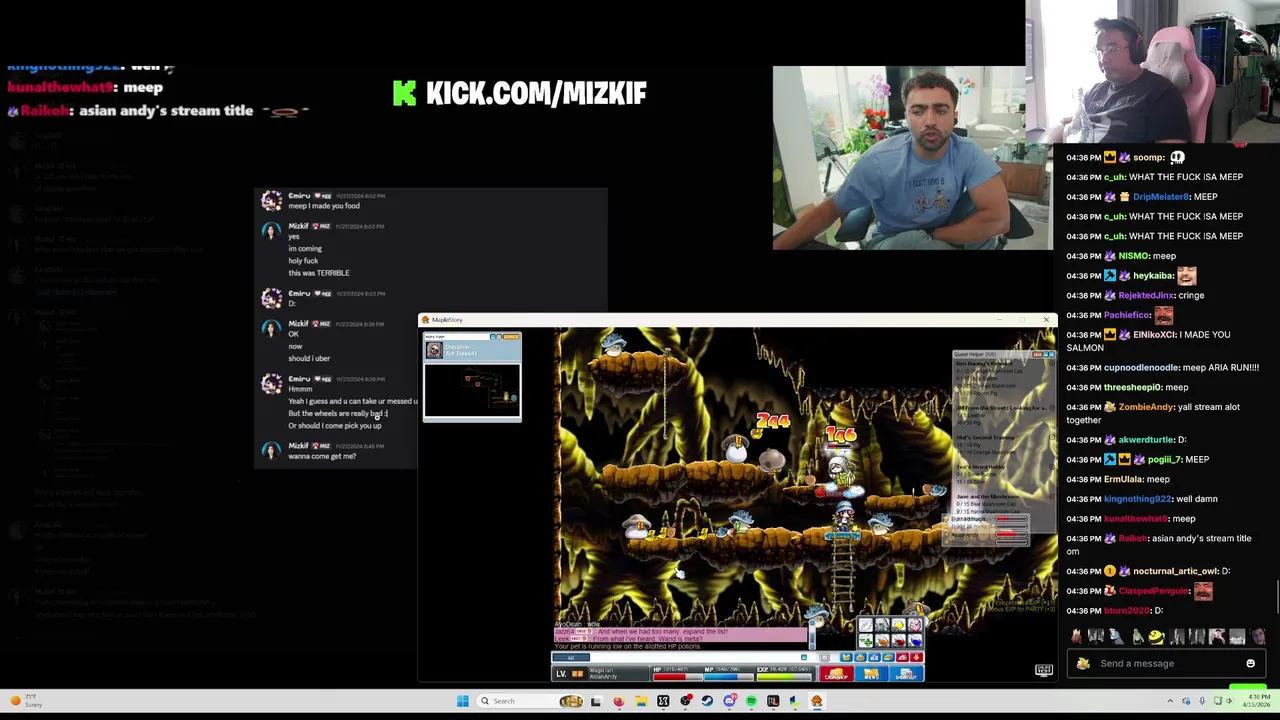This screenshot has height=720, width=1280.
Task: Open the clock and date flyout
Action: [1259, 701]
